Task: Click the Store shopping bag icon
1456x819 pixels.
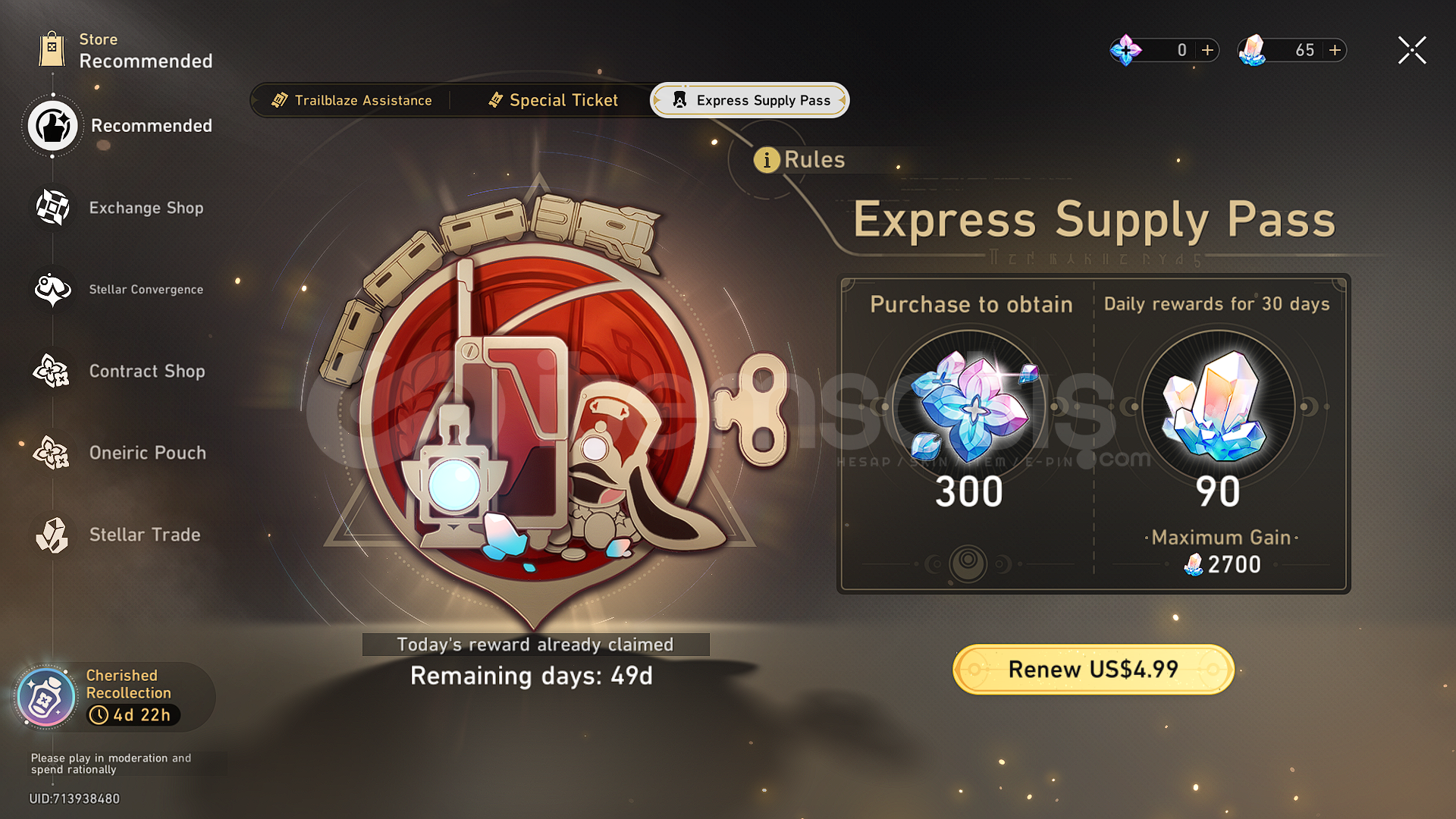Action: [x=52, y=49]
